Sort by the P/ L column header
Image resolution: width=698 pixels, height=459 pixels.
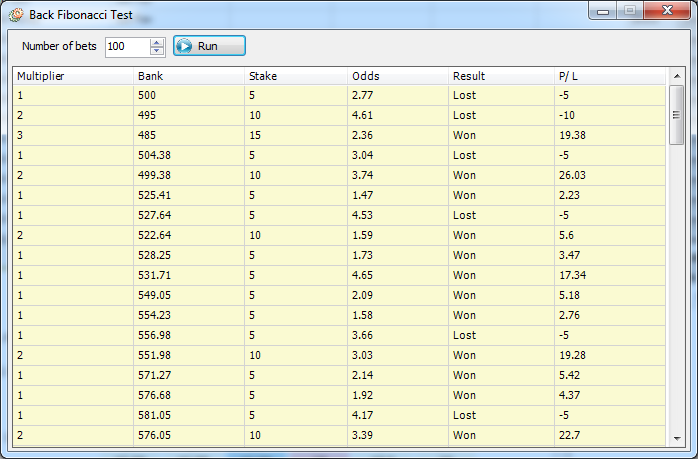(x=610, y=76)
